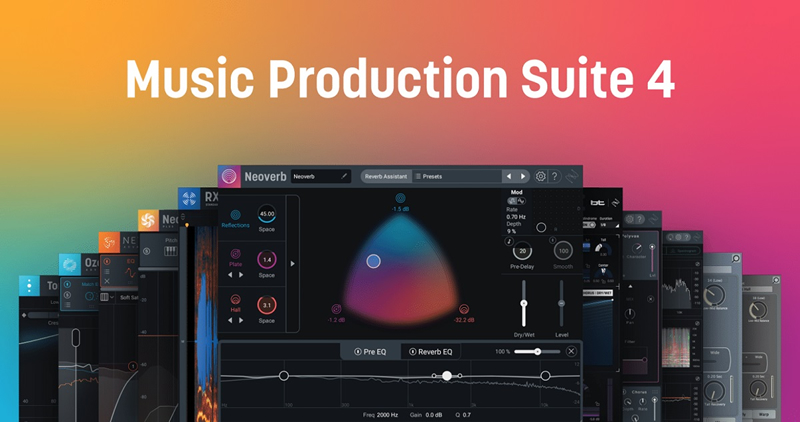This screenshot has width=800, height=422.
Task: Click the piano keys icon in Nectar
Action: tap(170, 251)
